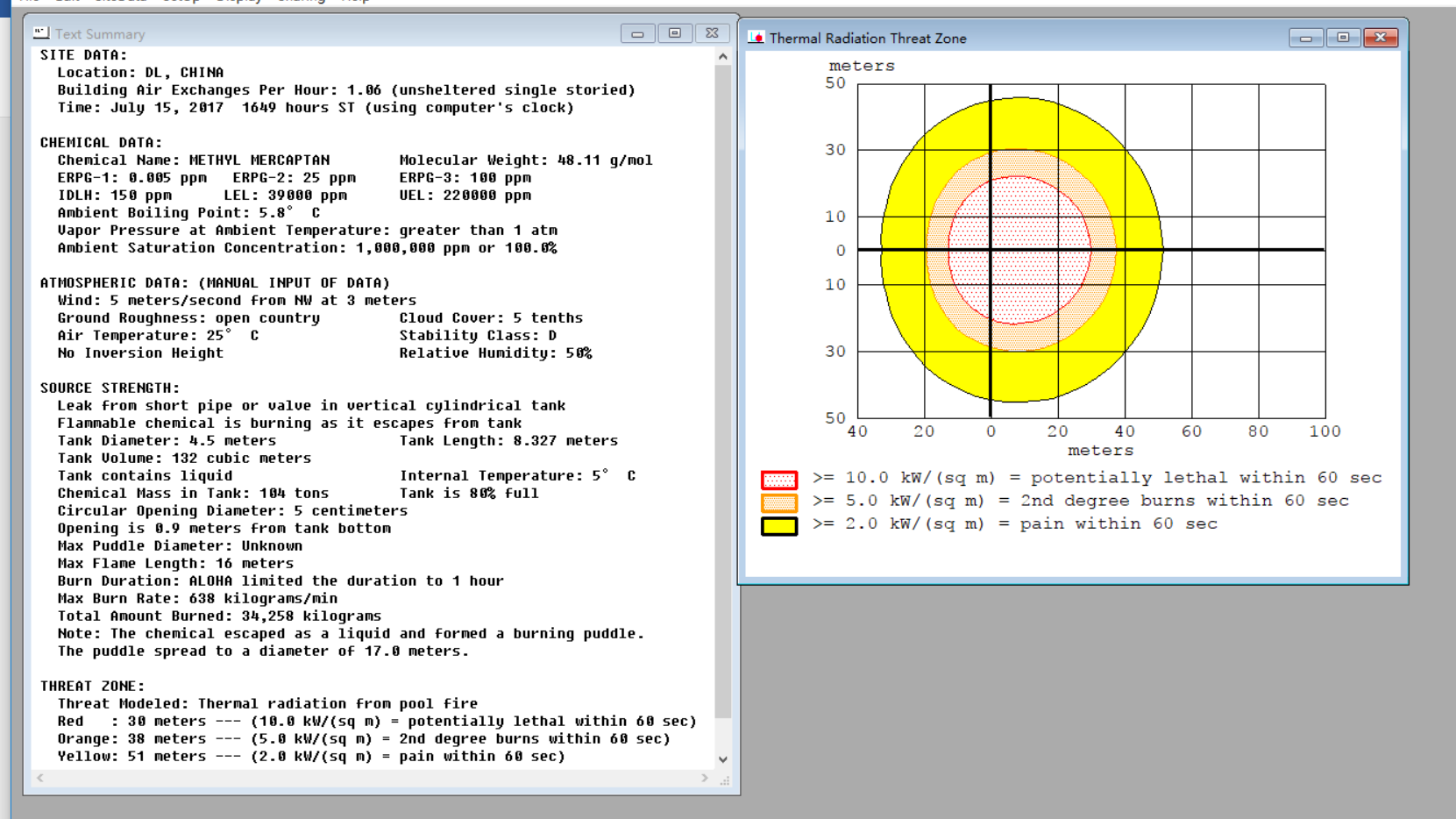Click the 'Location: DL, CHINA' line
The height and width of the screenshot is (819, 1456).
140,73
